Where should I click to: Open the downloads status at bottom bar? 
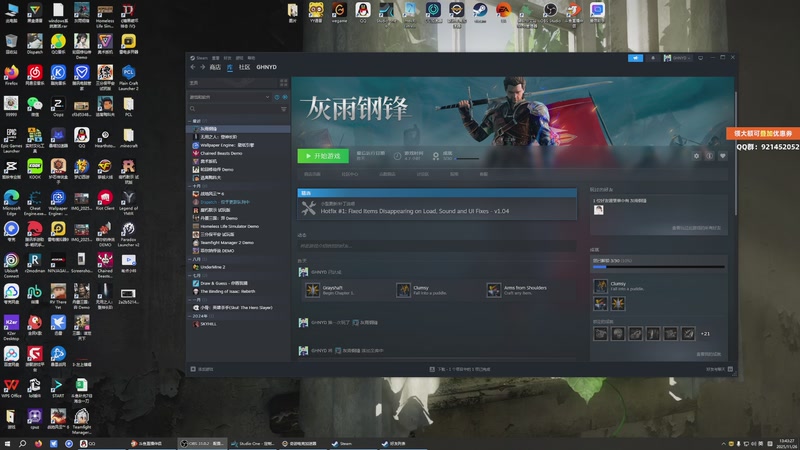tap(460, 369)
